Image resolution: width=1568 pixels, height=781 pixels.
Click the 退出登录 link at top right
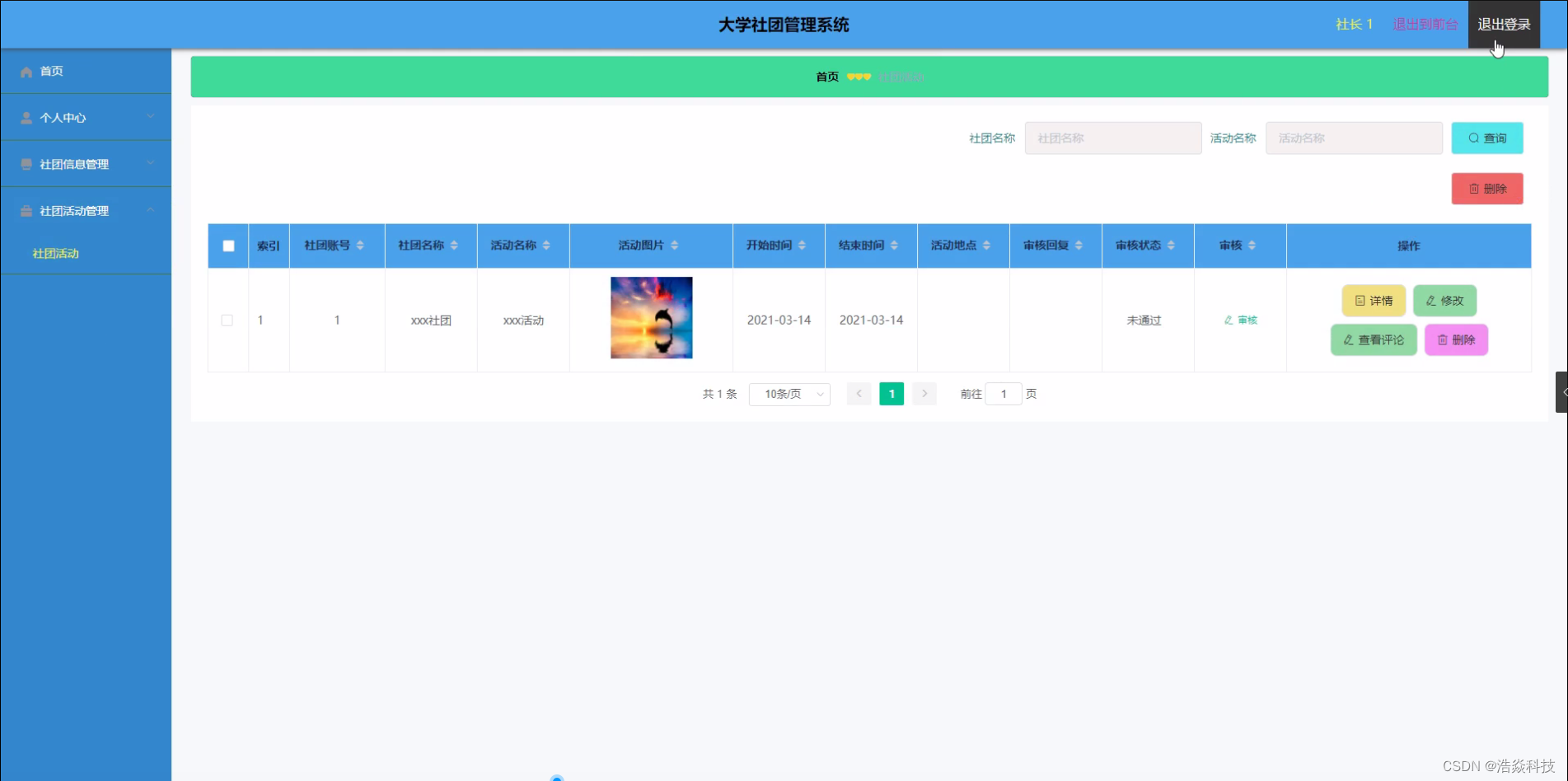point(1503,24)
